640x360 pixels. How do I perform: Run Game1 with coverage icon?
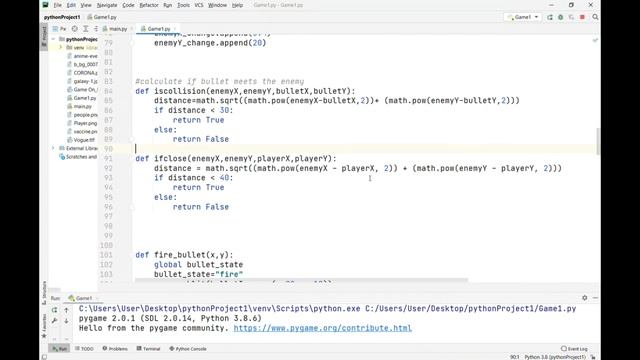[x=571, y=17]
